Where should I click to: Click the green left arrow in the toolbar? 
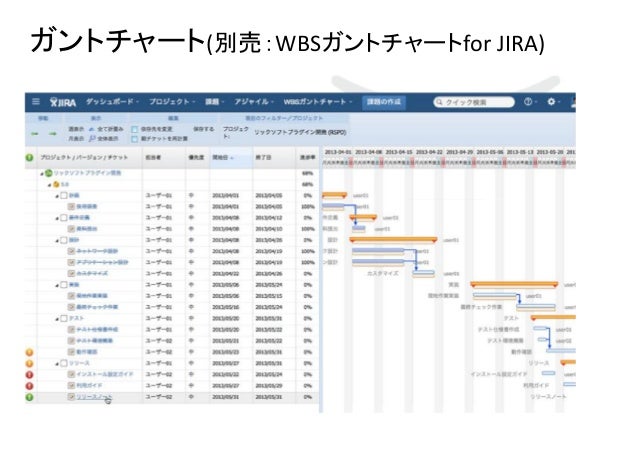(x=35, y=134)
